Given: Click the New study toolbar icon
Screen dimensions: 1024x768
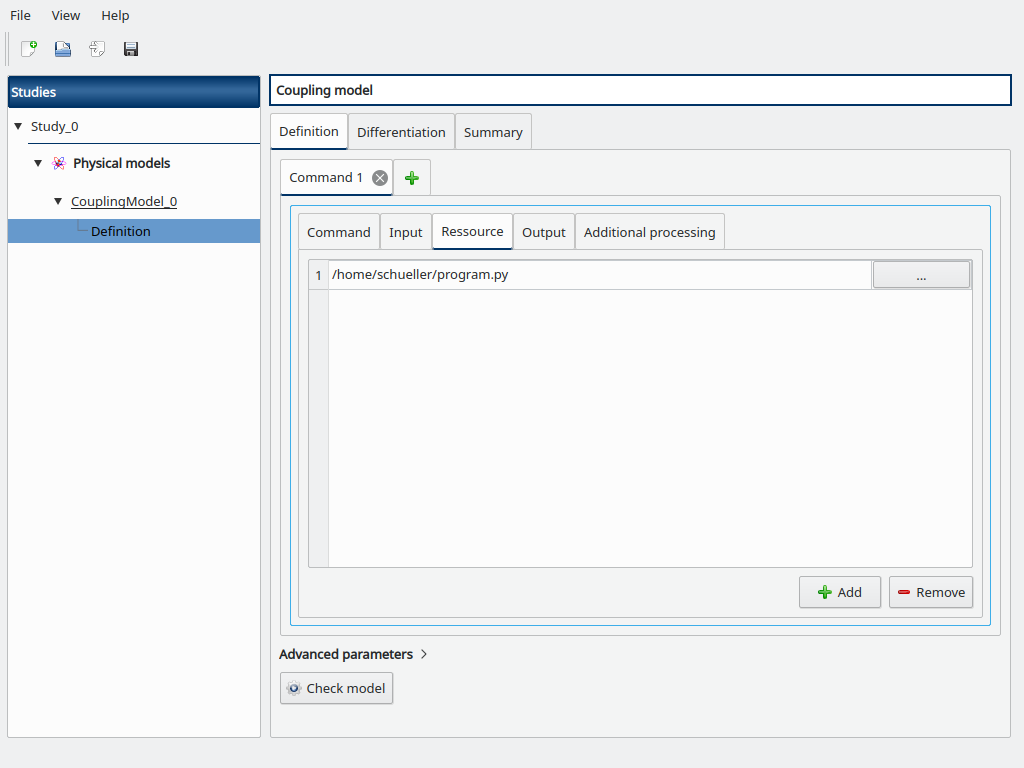Looking at the screenshot, I should tap(29, 49).
